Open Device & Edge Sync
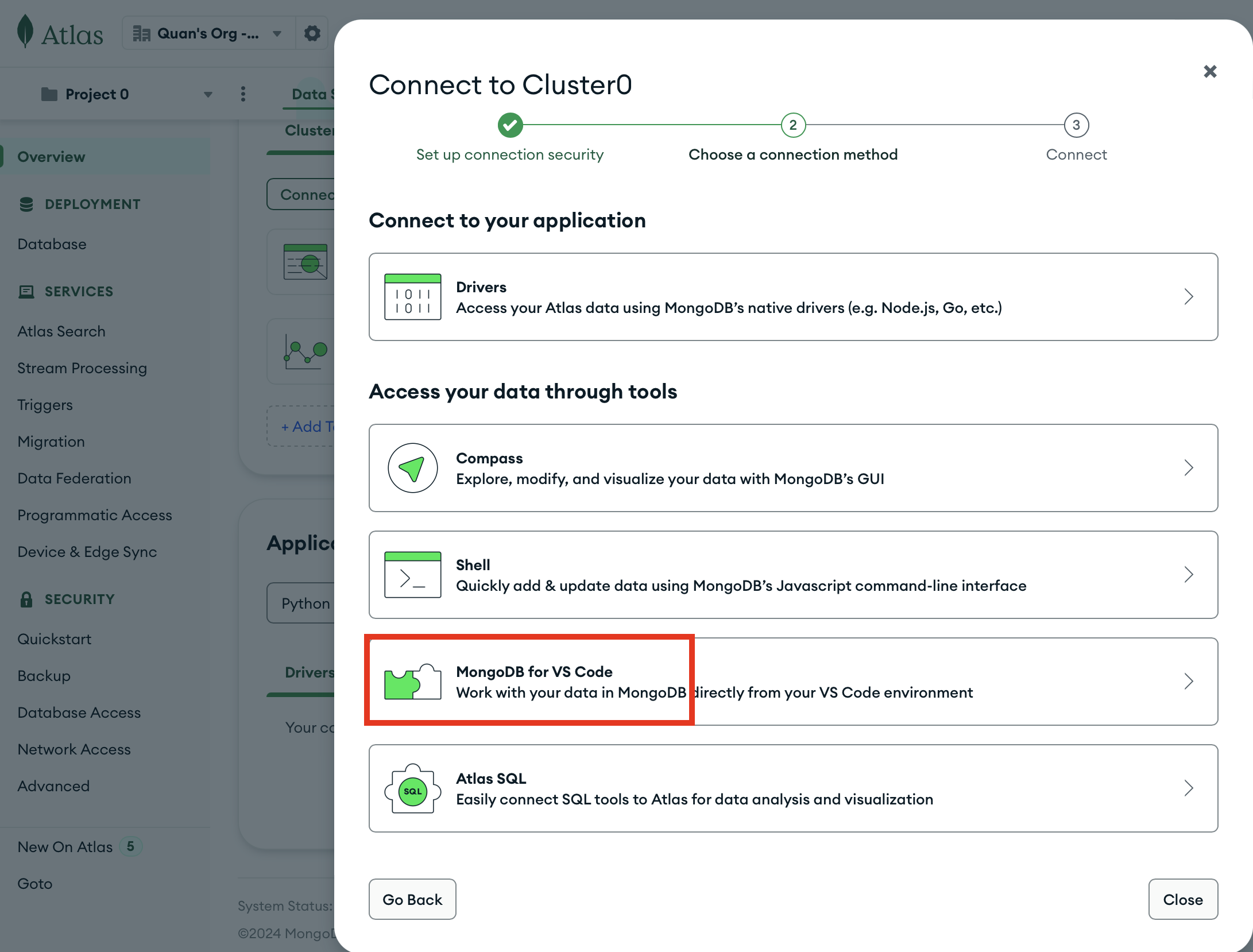Image resolution: width=1253 pixels, height=952 pixels. 87,552
